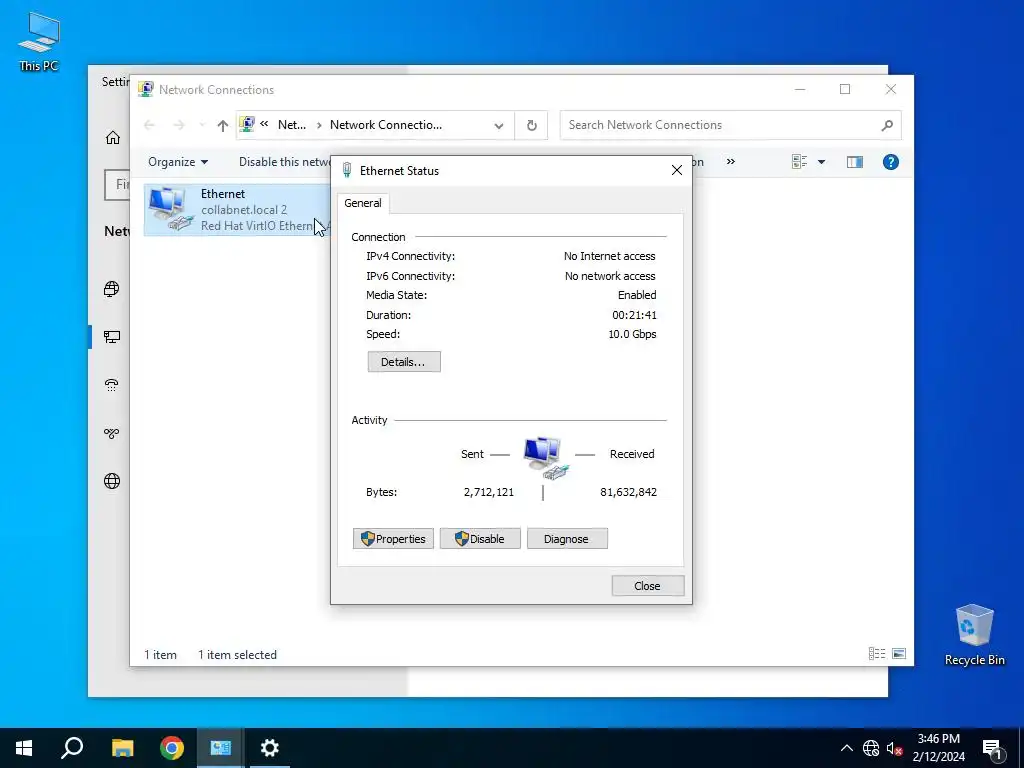This screenshot has width=1024, height=768.
Task: Change your view icon in toolbar
Action: click(799, 162)
